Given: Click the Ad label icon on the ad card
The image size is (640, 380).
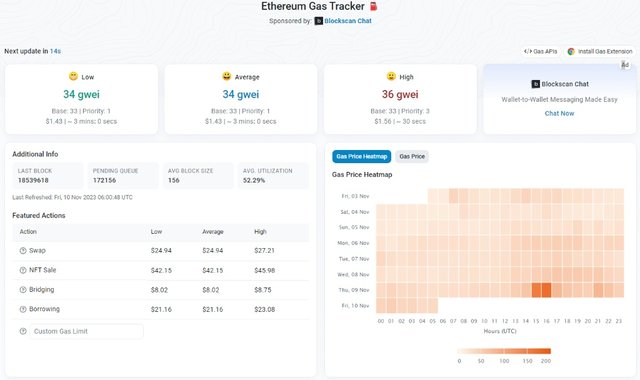Looking at the screenshot, I should (x=625, y=65).
